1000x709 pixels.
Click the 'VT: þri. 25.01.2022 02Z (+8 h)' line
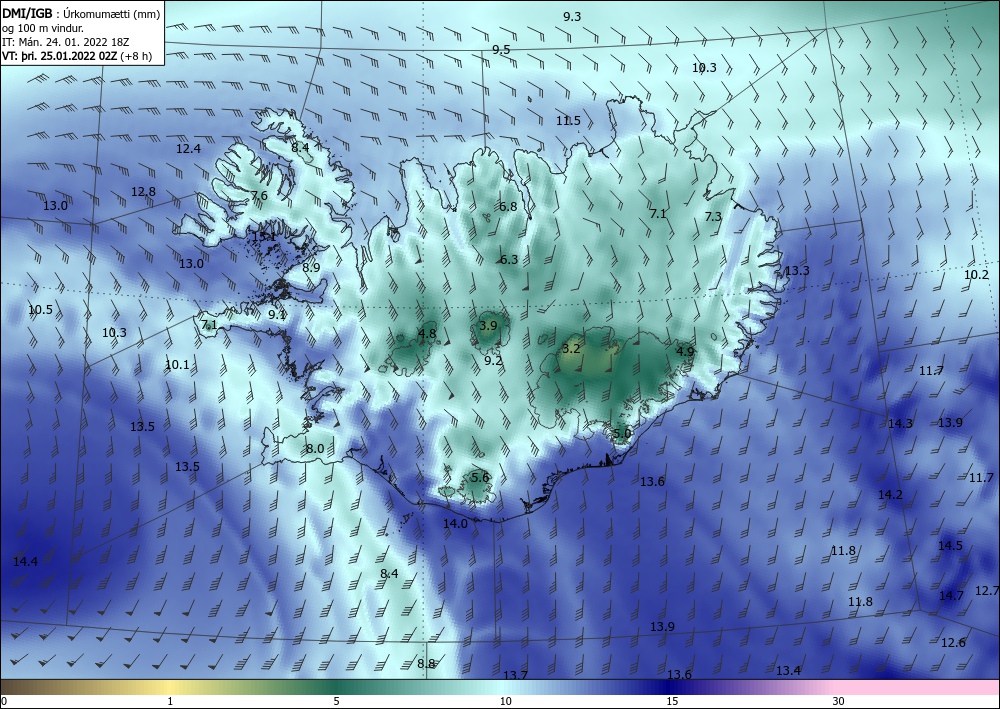[x=77, y=55]
